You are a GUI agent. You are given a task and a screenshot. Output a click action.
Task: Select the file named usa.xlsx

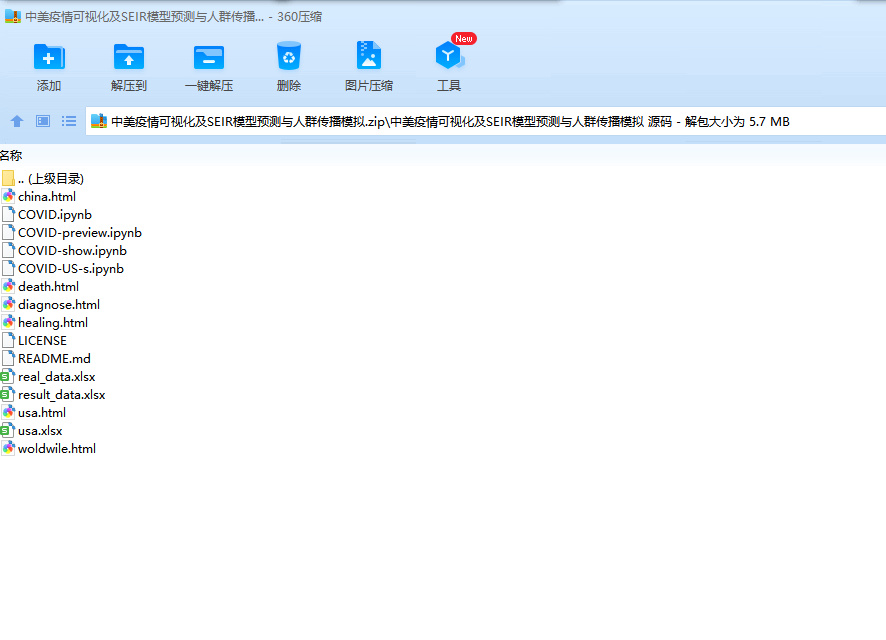tap(40, 430)
